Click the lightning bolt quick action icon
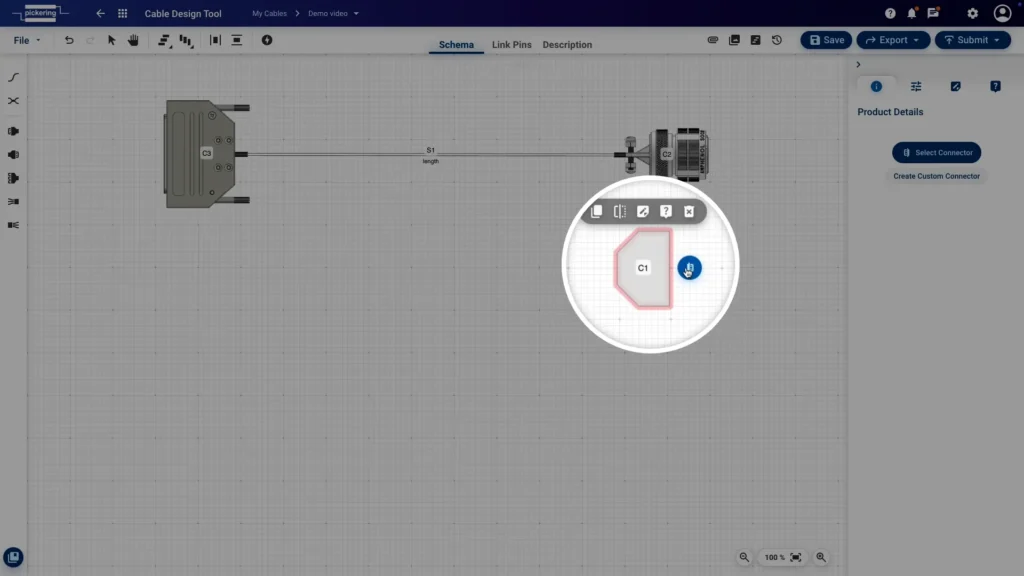The height and width of the screenshot is (576, 1024). 266,40
